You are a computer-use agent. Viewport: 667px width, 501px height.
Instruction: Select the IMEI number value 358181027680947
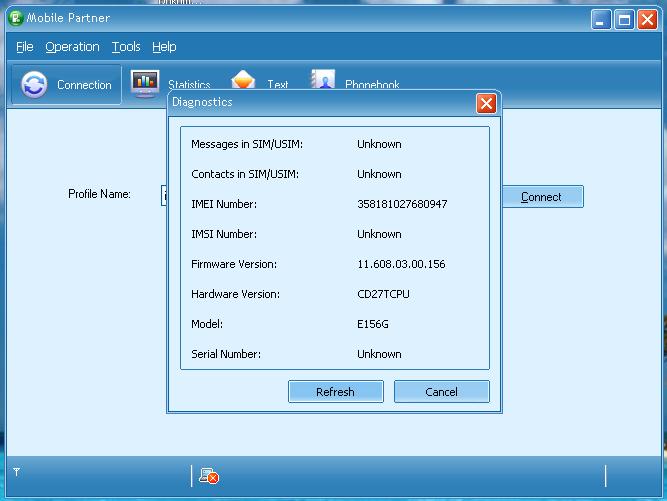click(402, 204)
